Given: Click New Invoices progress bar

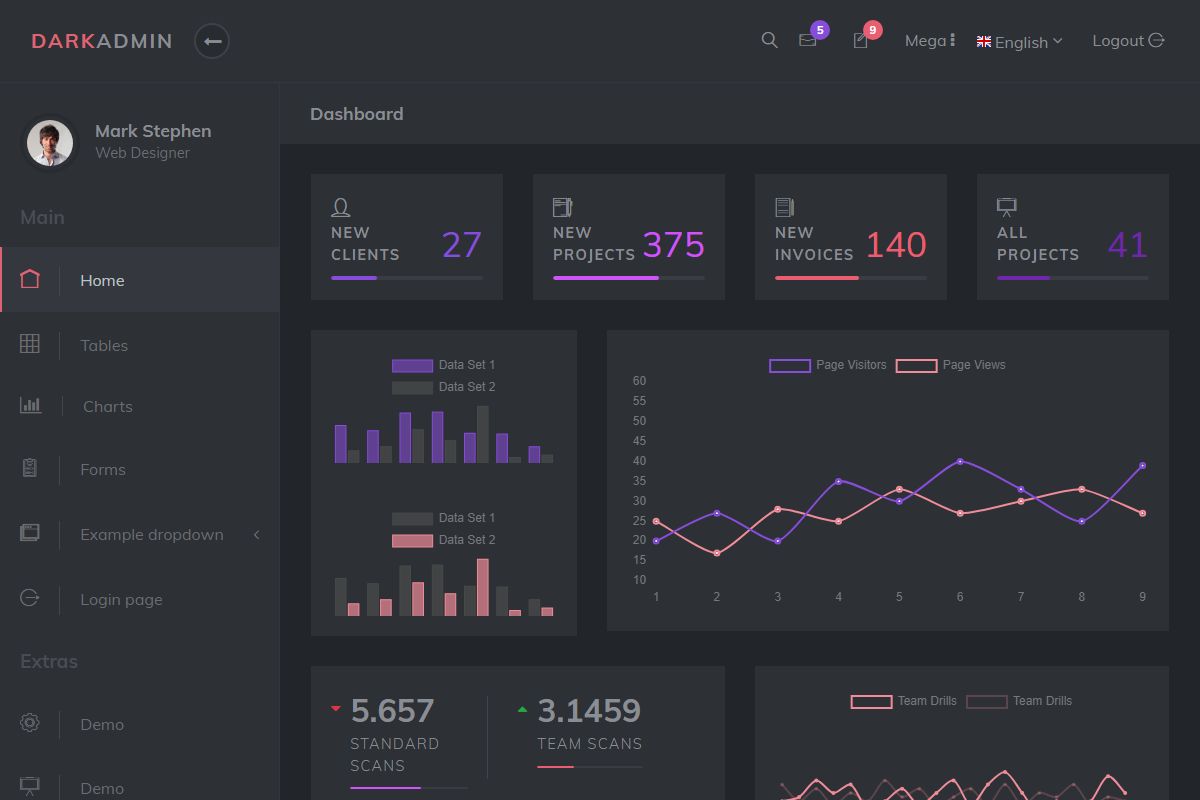Looking at the screenshot, I should coord(851,277).
